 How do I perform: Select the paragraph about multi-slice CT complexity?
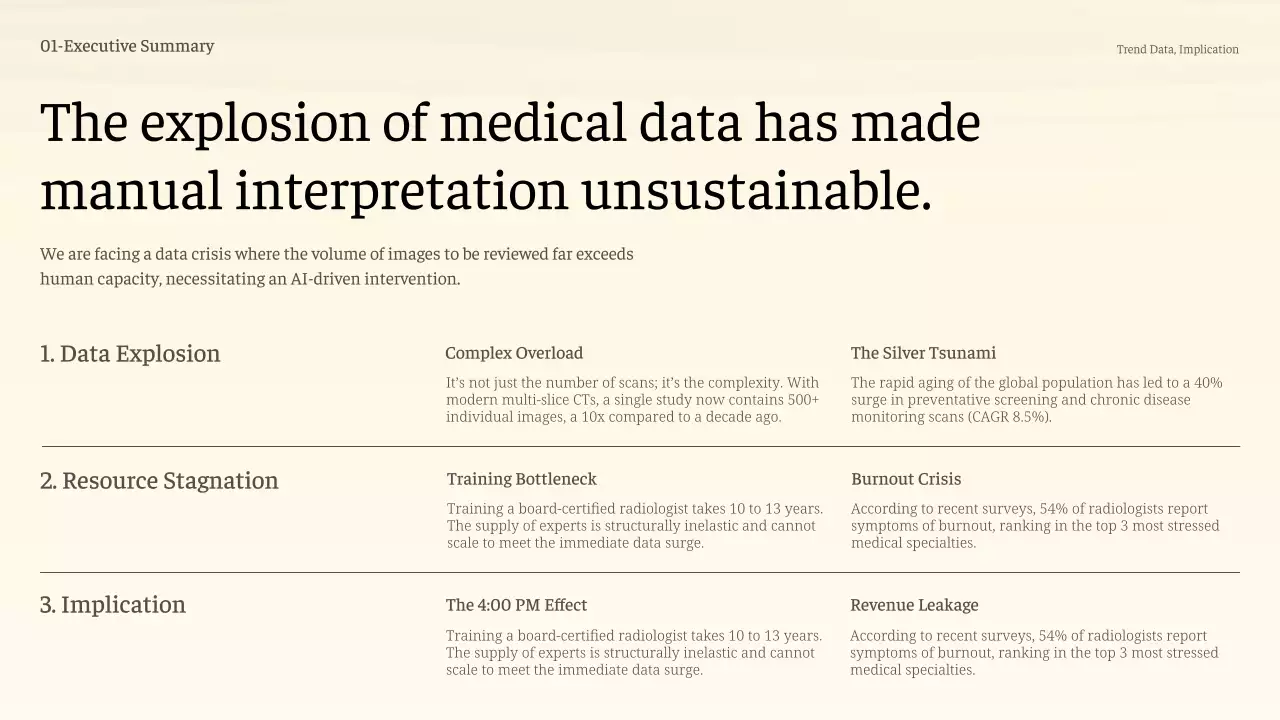pos(632,400)
